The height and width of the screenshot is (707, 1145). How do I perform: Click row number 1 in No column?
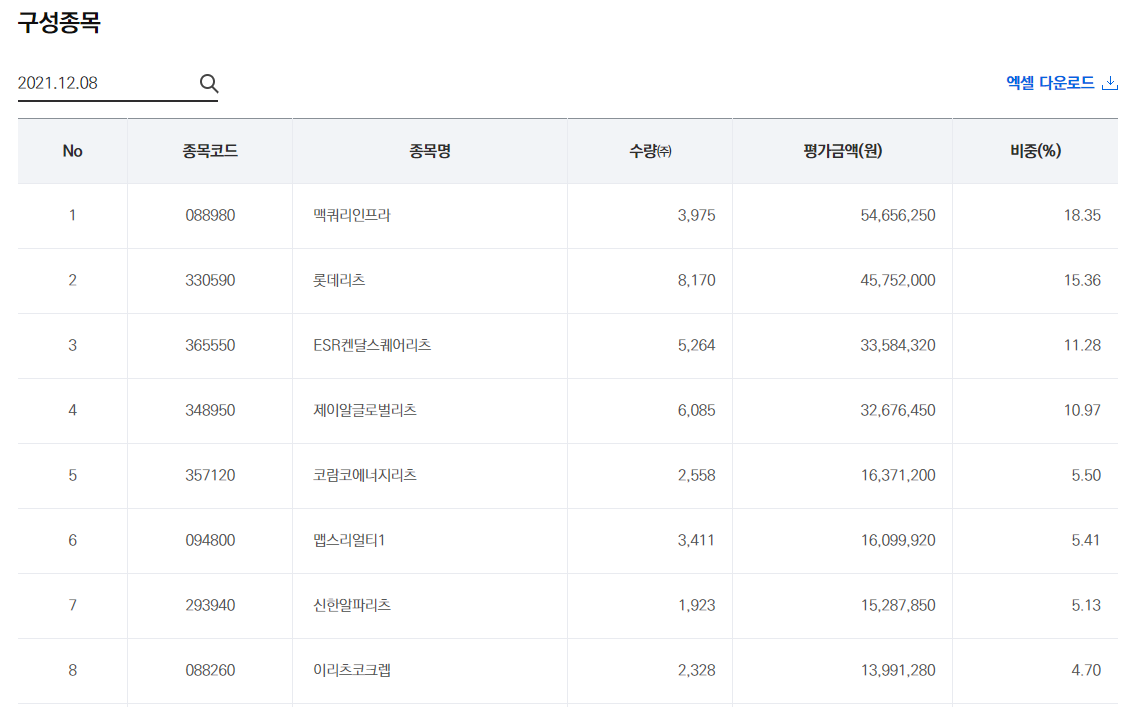72,215
